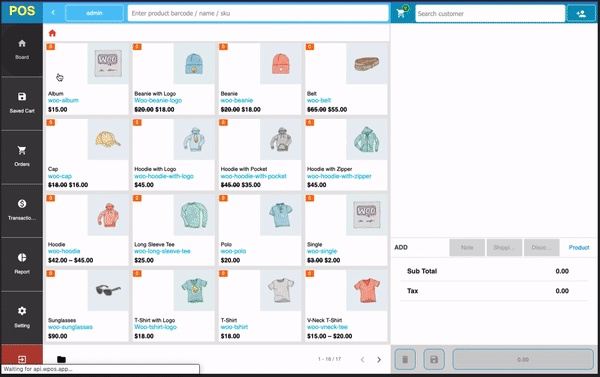The image size is (600, 377).
Task: Select the Album product thumbnail
Action: pyautogui.click(x=108, y=63)
